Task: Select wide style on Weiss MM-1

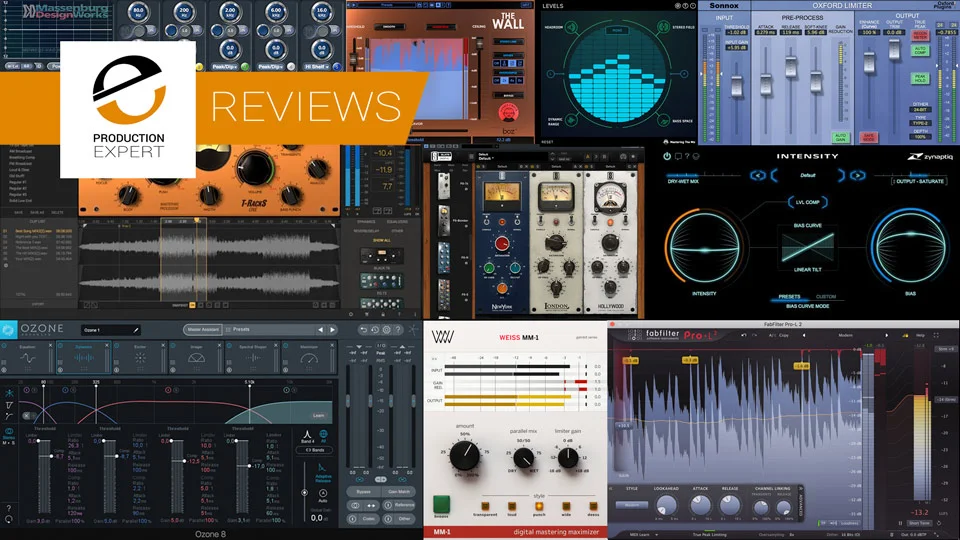Action: click(x=566, y=506)
